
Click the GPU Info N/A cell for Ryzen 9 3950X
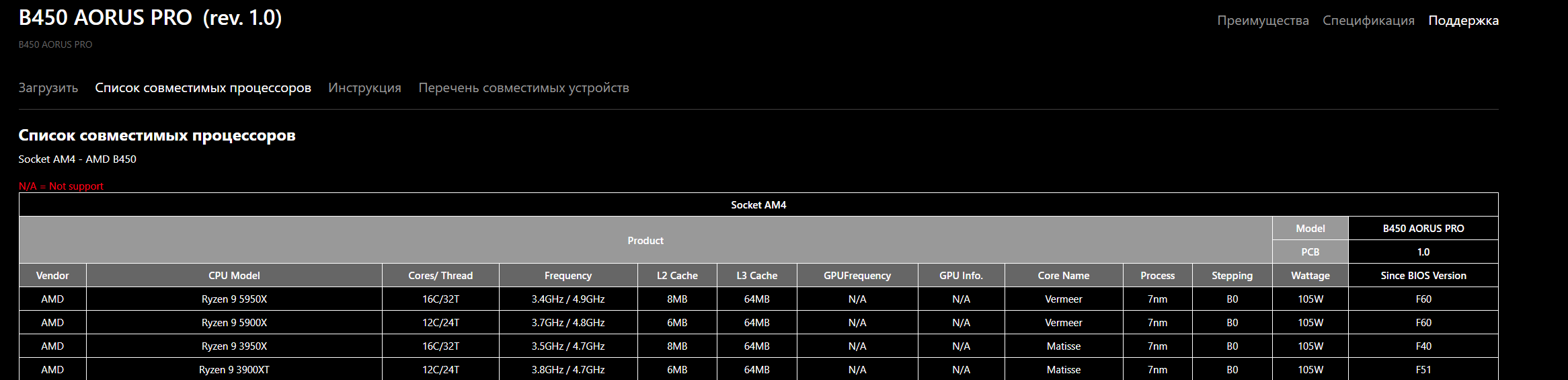(961, 346)
